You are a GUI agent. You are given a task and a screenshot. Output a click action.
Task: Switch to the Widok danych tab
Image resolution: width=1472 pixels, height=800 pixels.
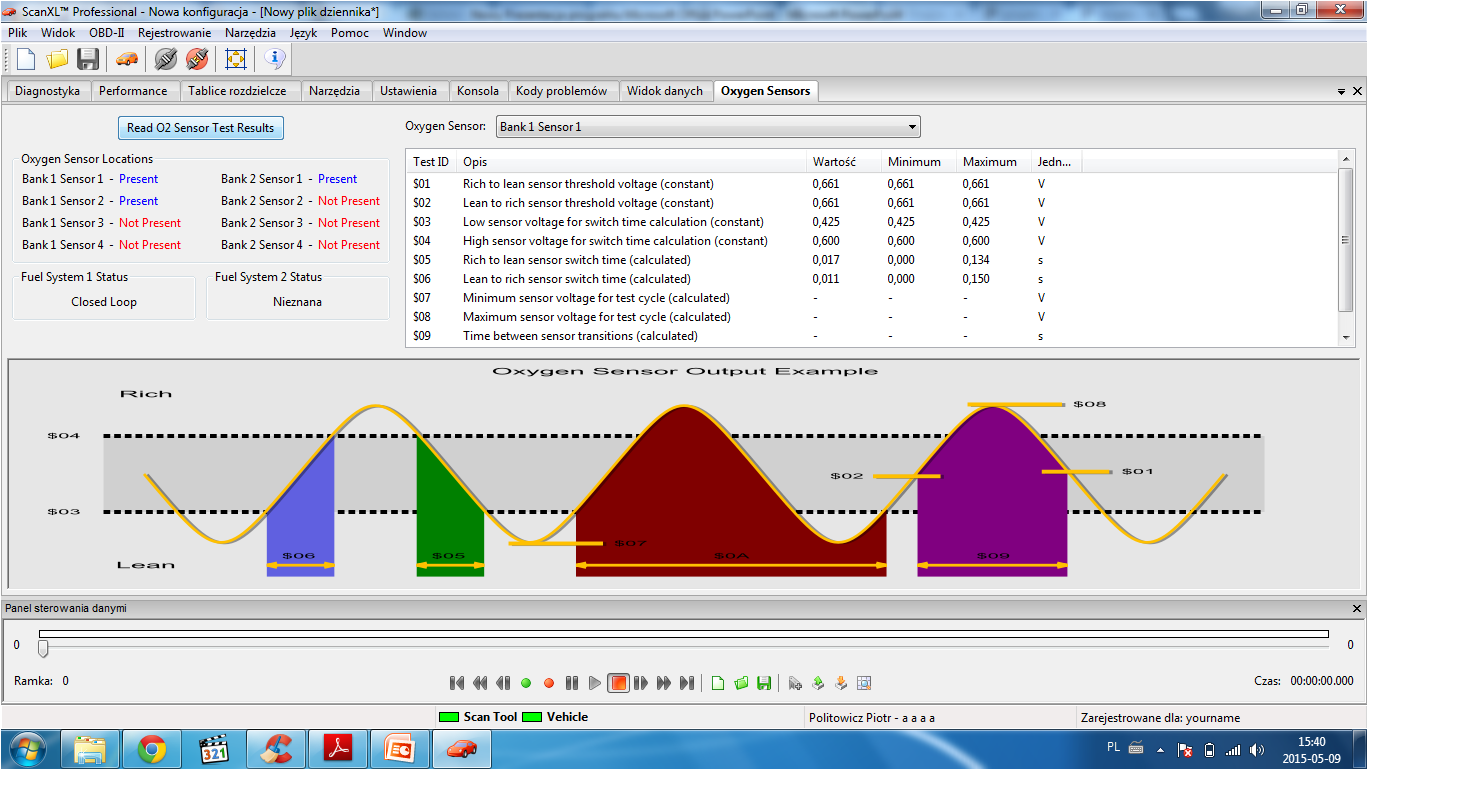click(665, 91)
